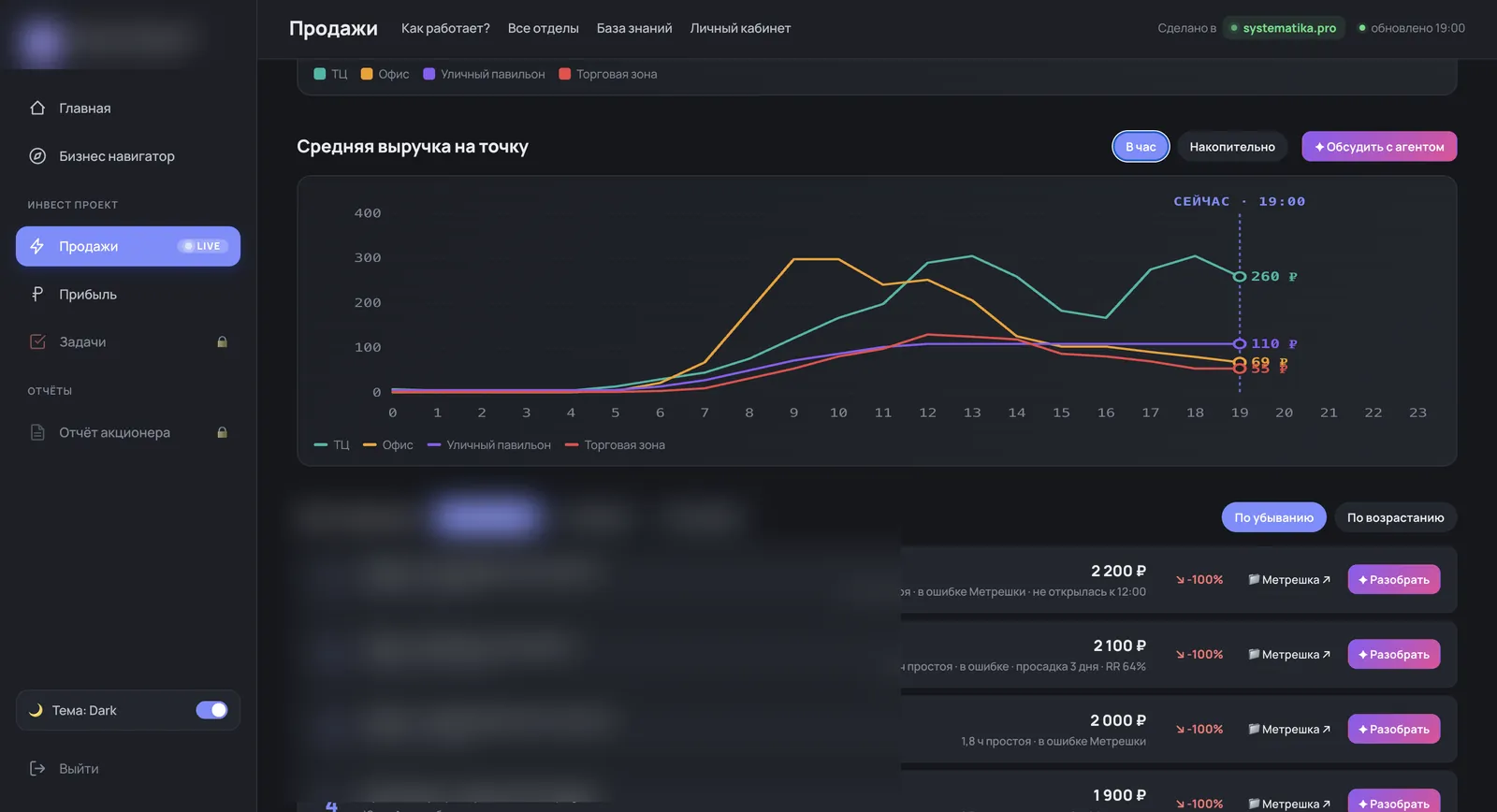Sort list По возрастанию
Image resolution: width=1497 pixels, height=812 pixels.
1395,517
